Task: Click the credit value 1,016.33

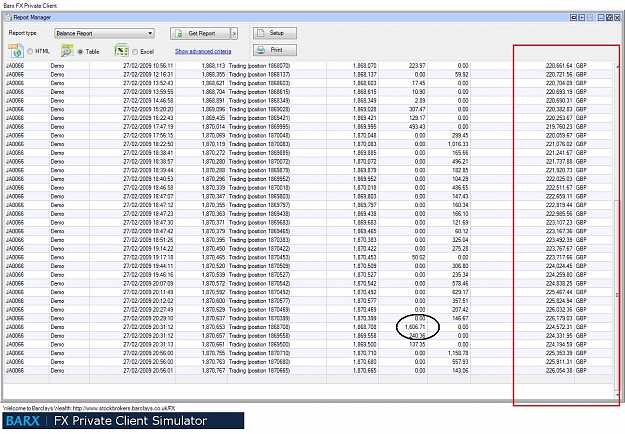Action: [458, 144]
